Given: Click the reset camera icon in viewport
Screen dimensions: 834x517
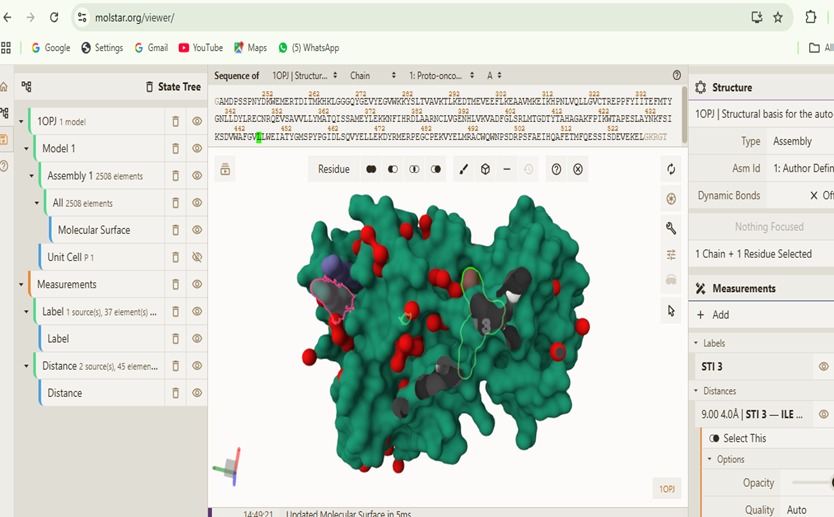Looking at the screenshot, I should pos(671,170).
